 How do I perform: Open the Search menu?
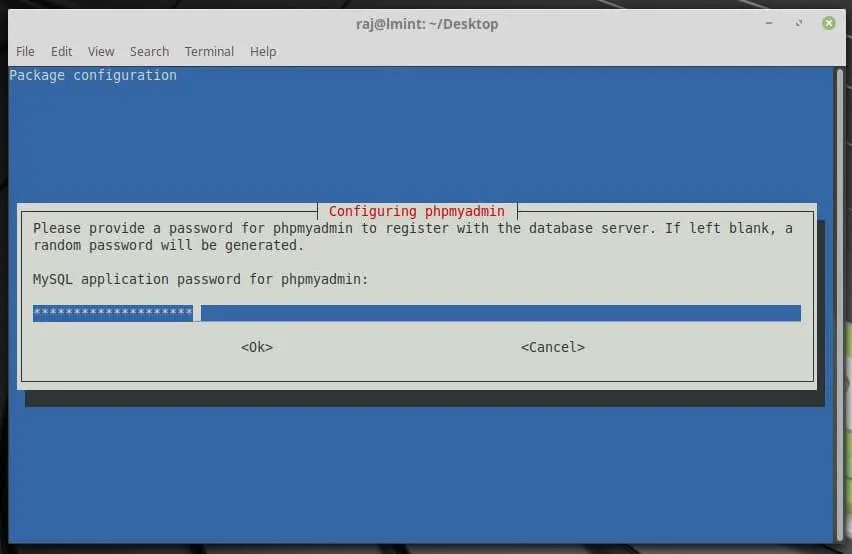point(149,52)
